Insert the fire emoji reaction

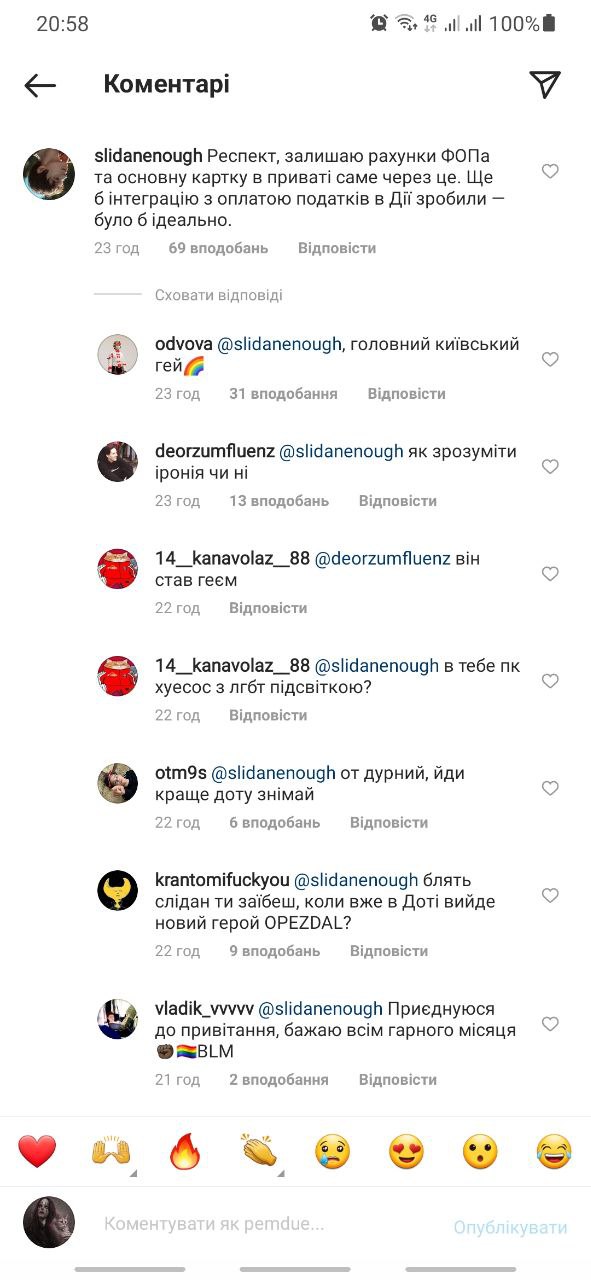(x=185, y=1152)
